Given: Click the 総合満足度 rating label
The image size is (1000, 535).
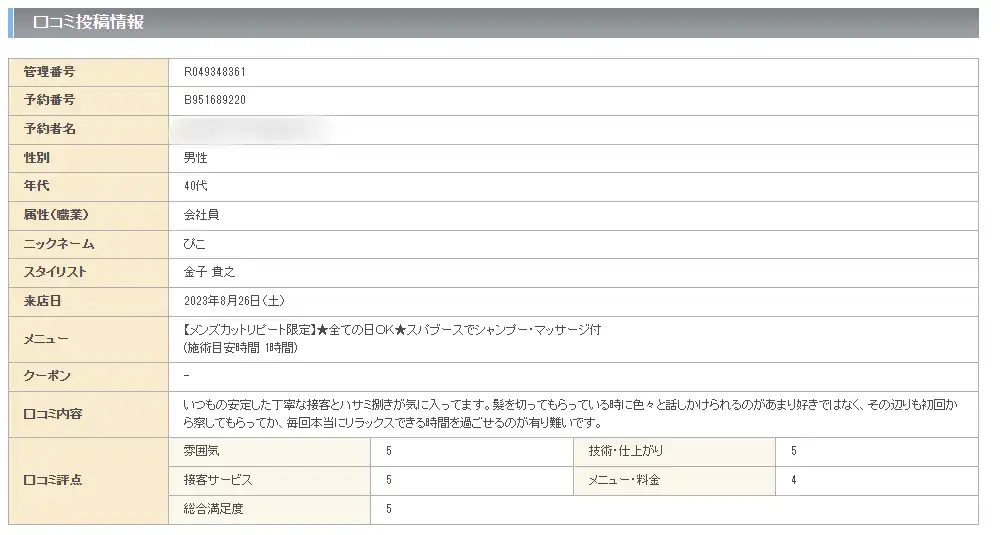Looking at the screenshot, I should click(x=213, y=509).
